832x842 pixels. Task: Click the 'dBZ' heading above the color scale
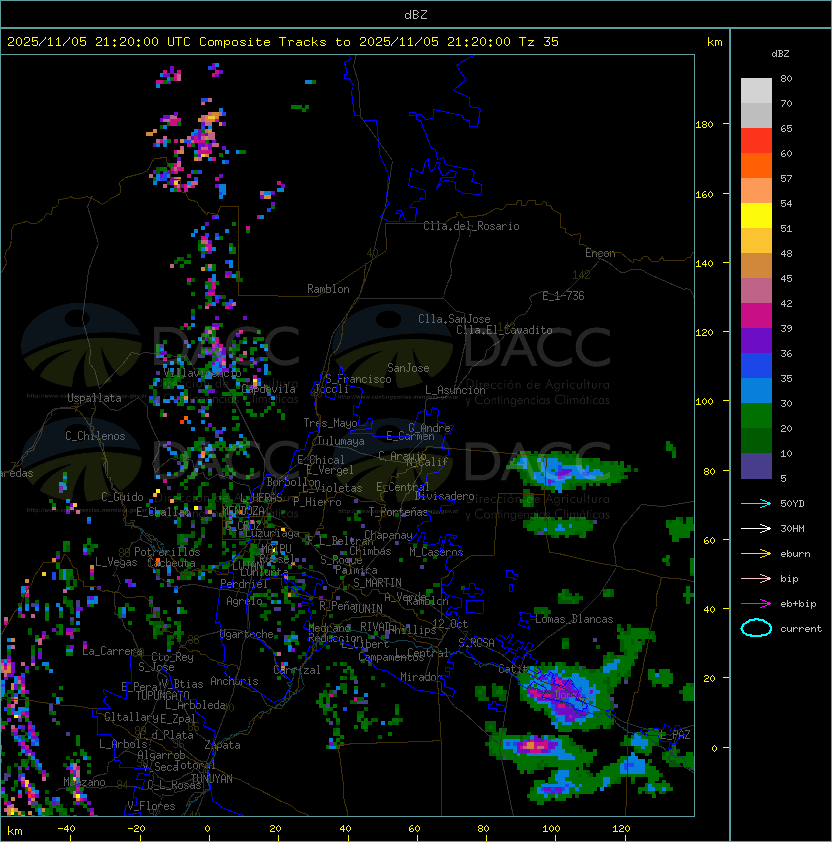pos(780,54)
